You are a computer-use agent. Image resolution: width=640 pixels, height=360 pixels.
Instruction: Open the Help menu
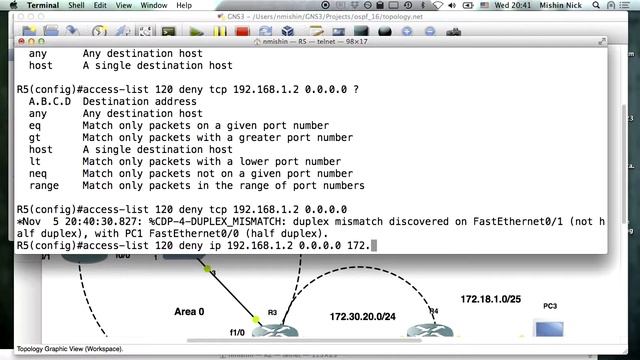pos(184,5)
